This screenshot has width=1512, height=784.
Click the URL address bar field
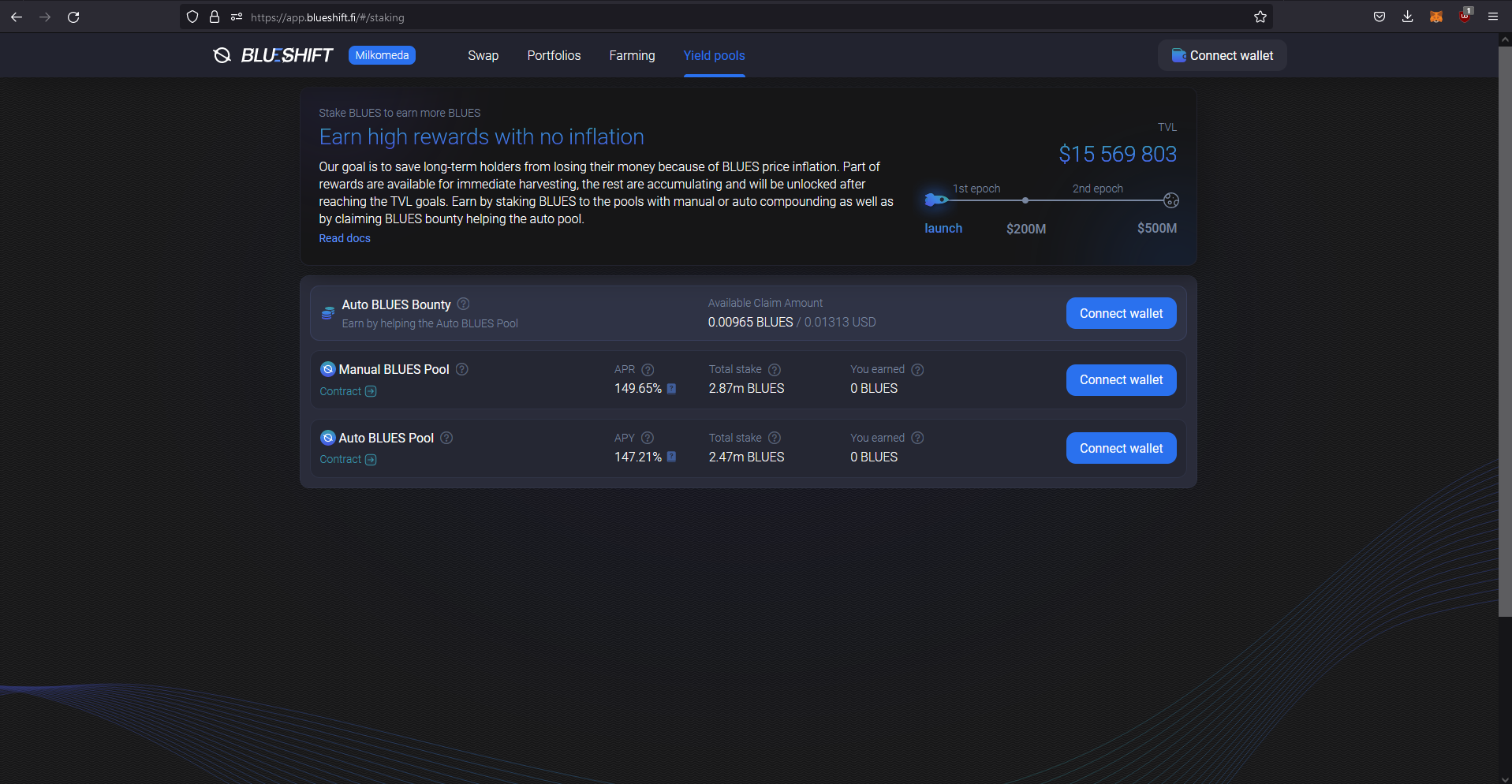click(726, 17)
